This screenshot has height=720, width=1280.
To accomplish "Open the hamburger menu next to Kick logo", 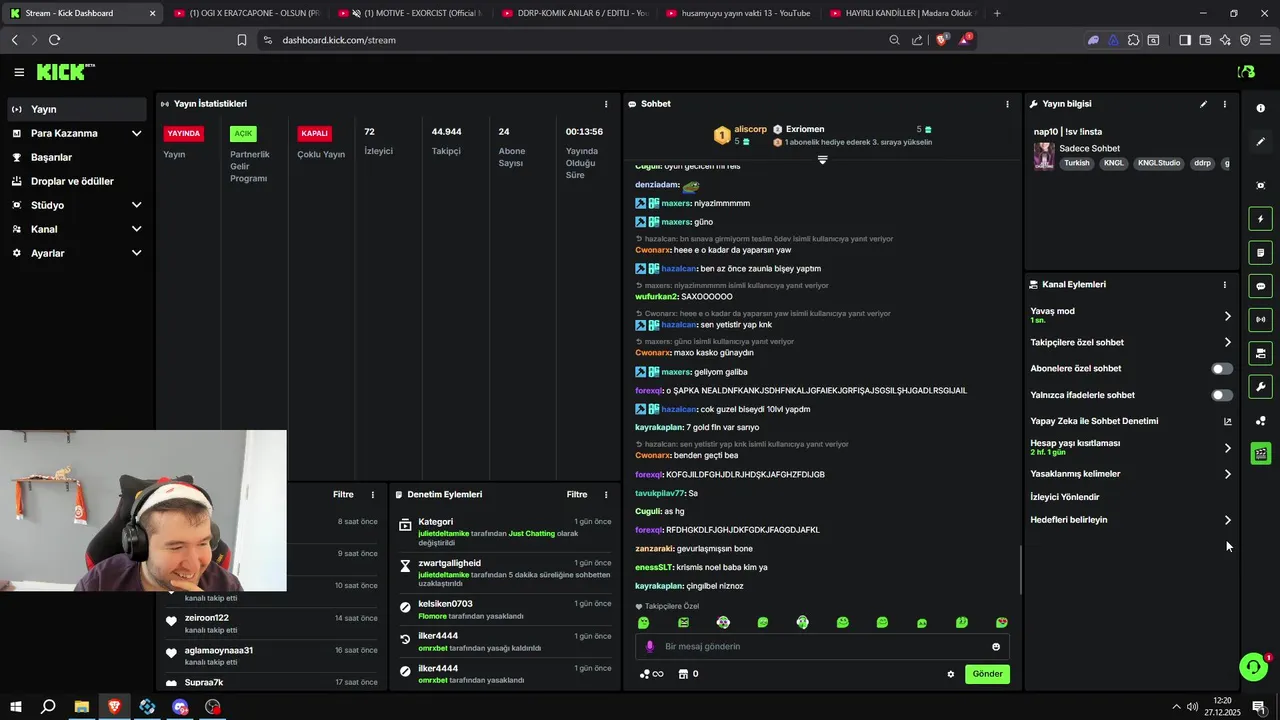I will [19, 72].
